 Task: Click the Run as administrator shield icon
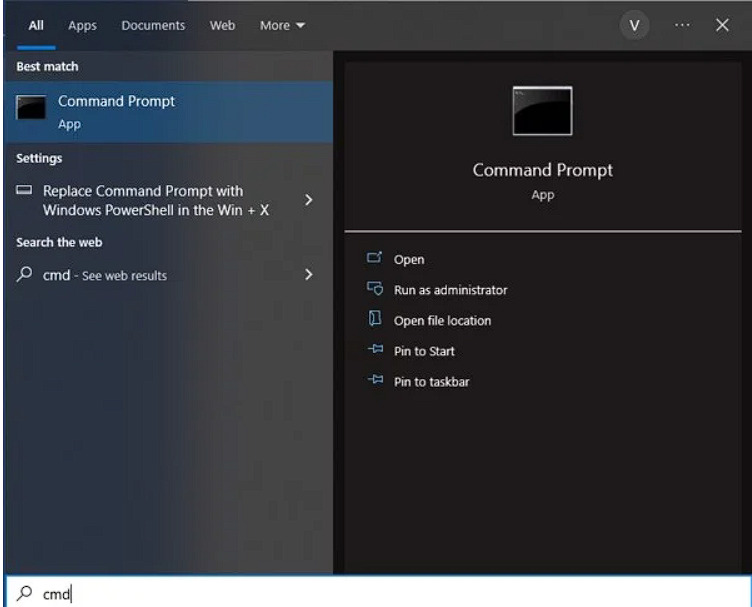click(375, 290)
